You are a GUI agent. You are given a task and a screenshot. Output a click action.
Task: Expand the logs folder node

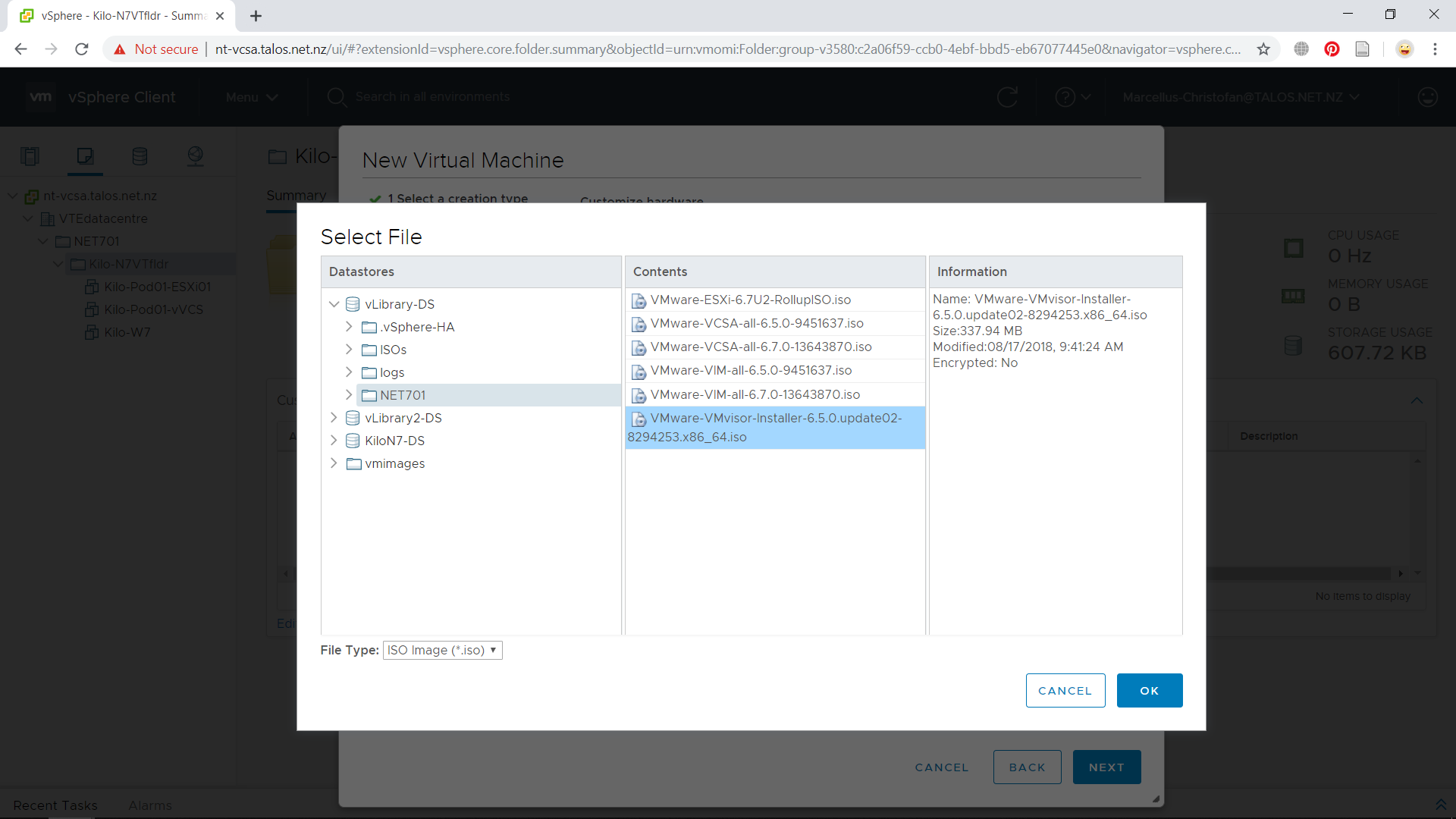pos(349,372)
